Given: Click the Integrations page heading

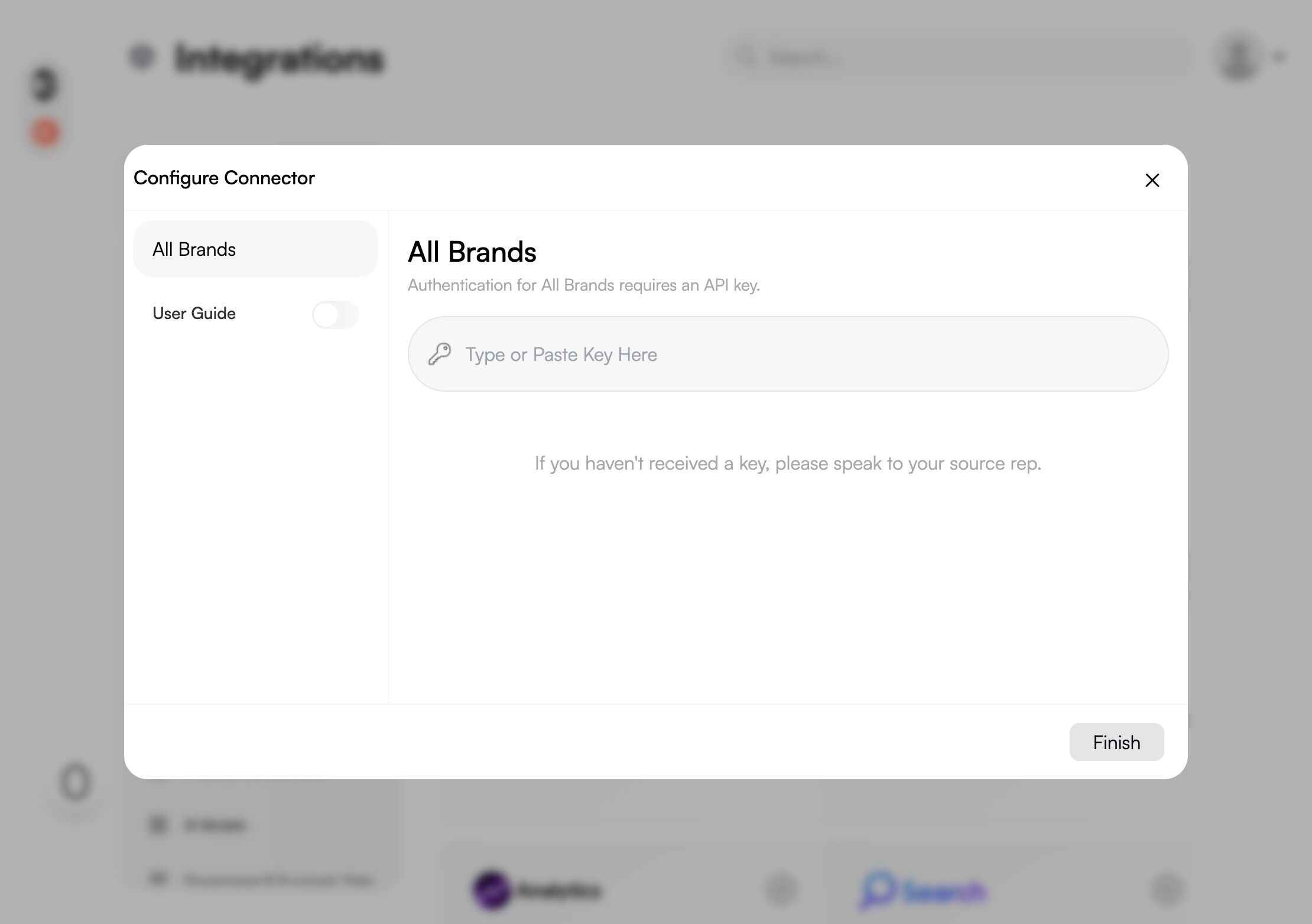Looking at the screenshot, I should pyautogui.click(x=280, y=58).
